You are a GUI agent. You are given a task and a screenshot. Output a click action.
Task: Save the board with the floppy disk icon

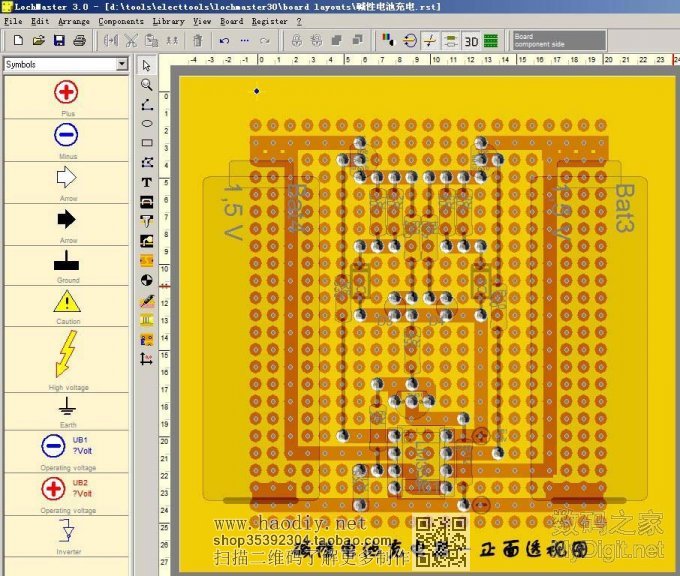(58, 41)
